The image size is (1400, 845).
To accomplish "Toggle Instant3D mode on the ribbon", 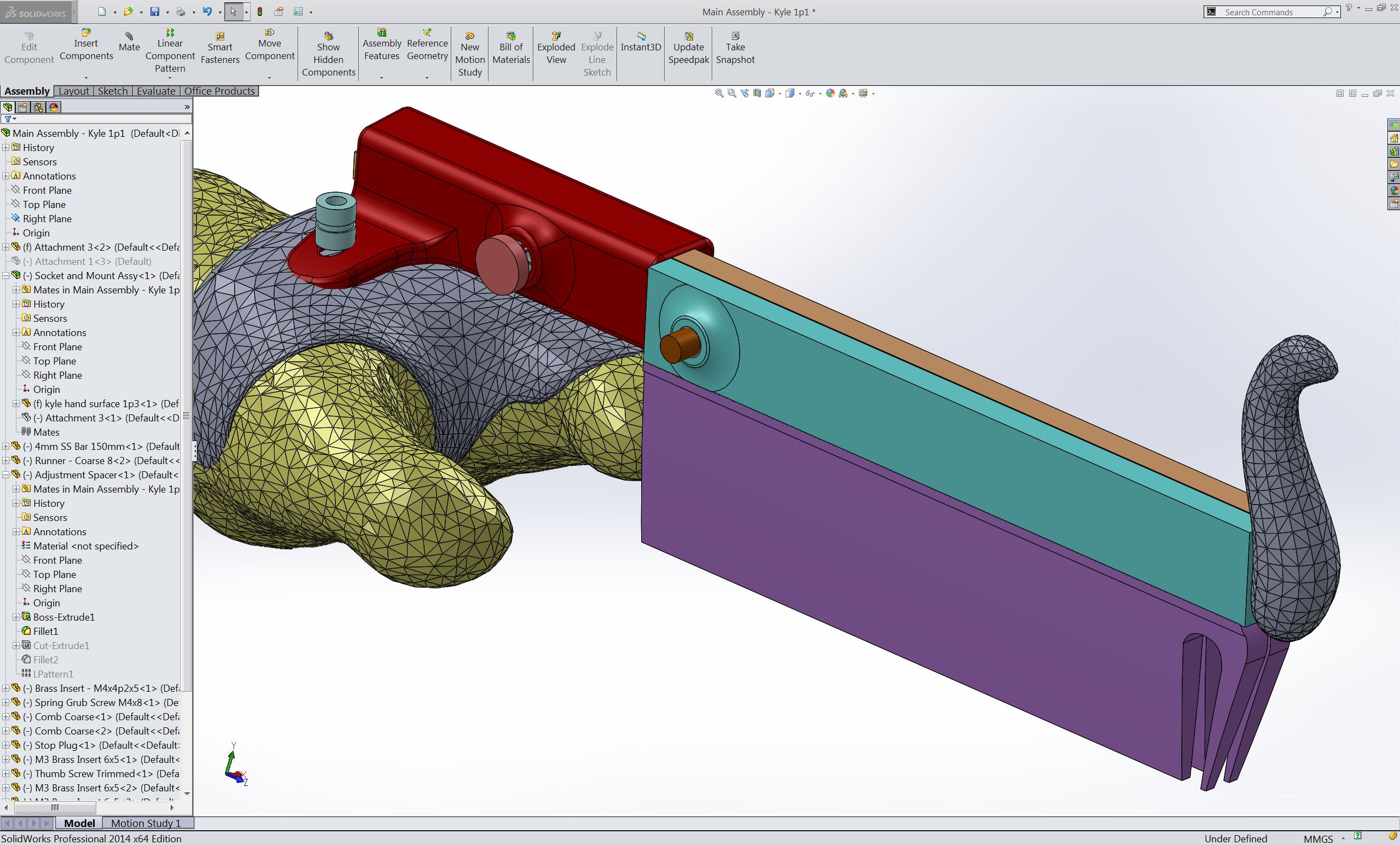I will 640,42.
